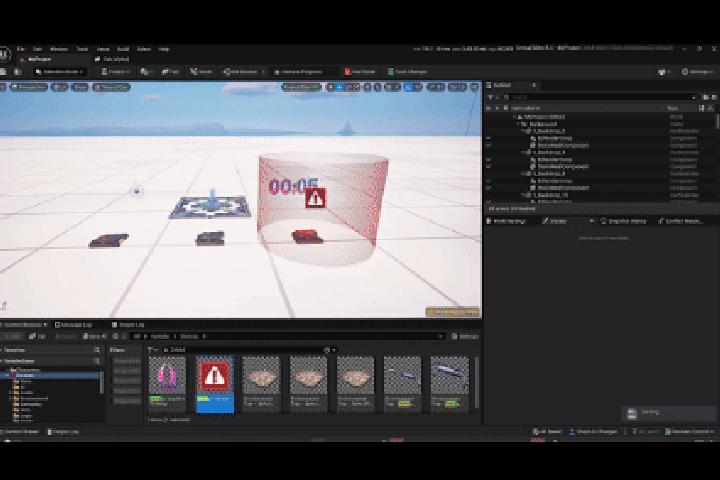Expand the content browser path history dropdown
The height and width of the screenshot is (480, 720).
(441, 337)
